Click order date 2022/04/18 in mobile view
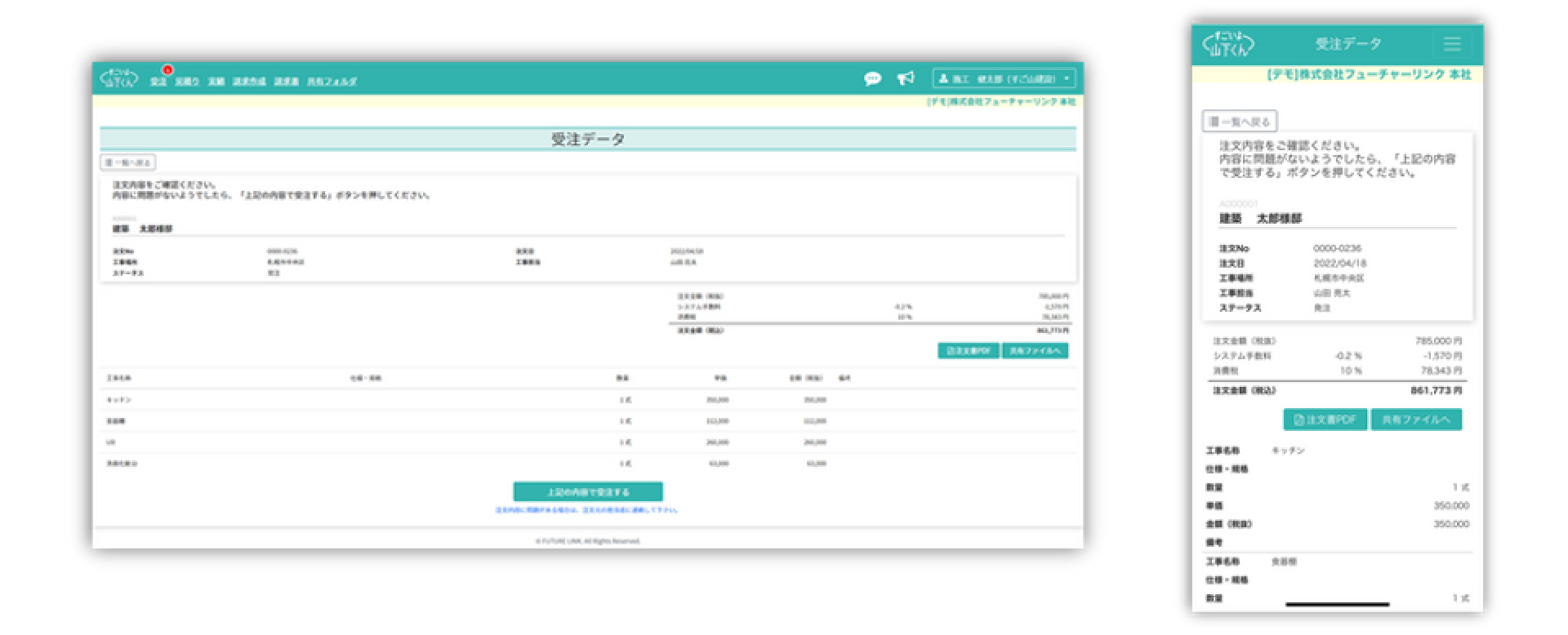1568x635 pixels. click(1339, 264)
